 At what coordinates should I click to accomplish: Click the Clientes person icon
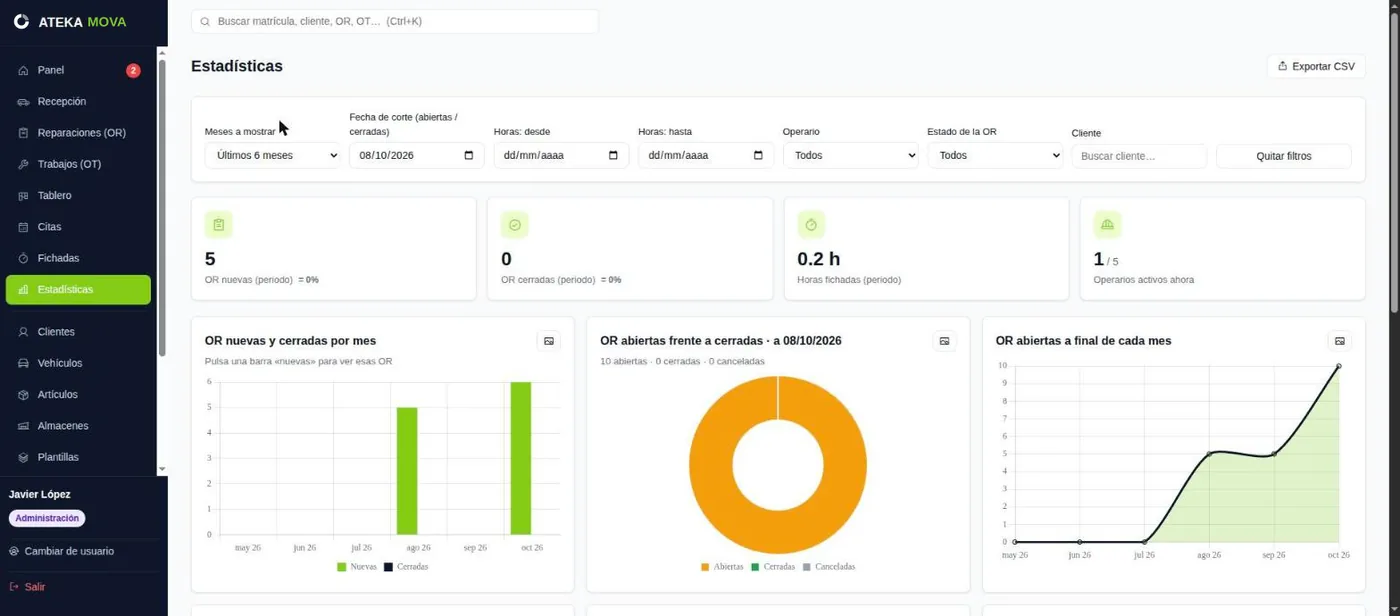[x=23, y=332]
